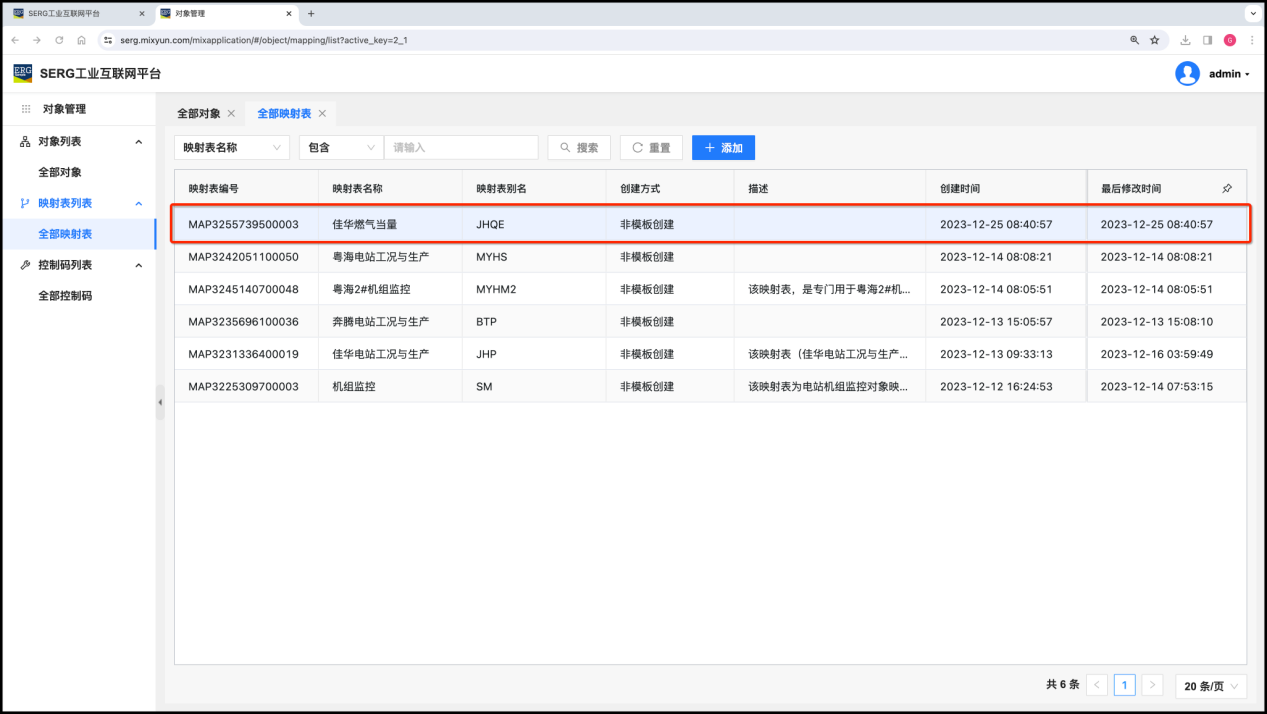This screenshot has height=714, width=1267.
Task: Click the admin user avatar icon
Action: click(x=1187, y=74)
